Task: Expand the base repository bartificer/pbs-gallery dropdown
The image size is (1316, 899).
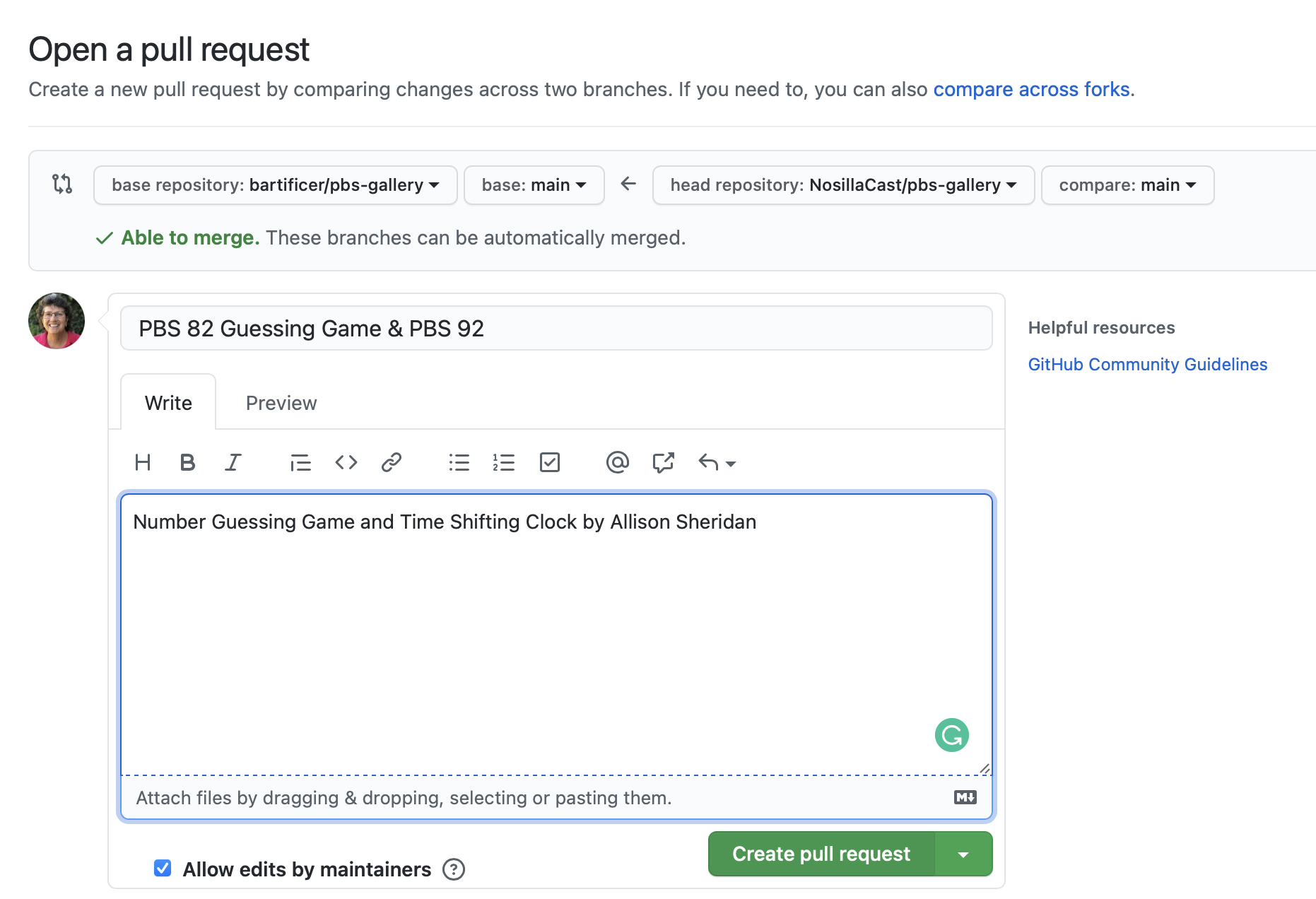Action: pos(276,185)
